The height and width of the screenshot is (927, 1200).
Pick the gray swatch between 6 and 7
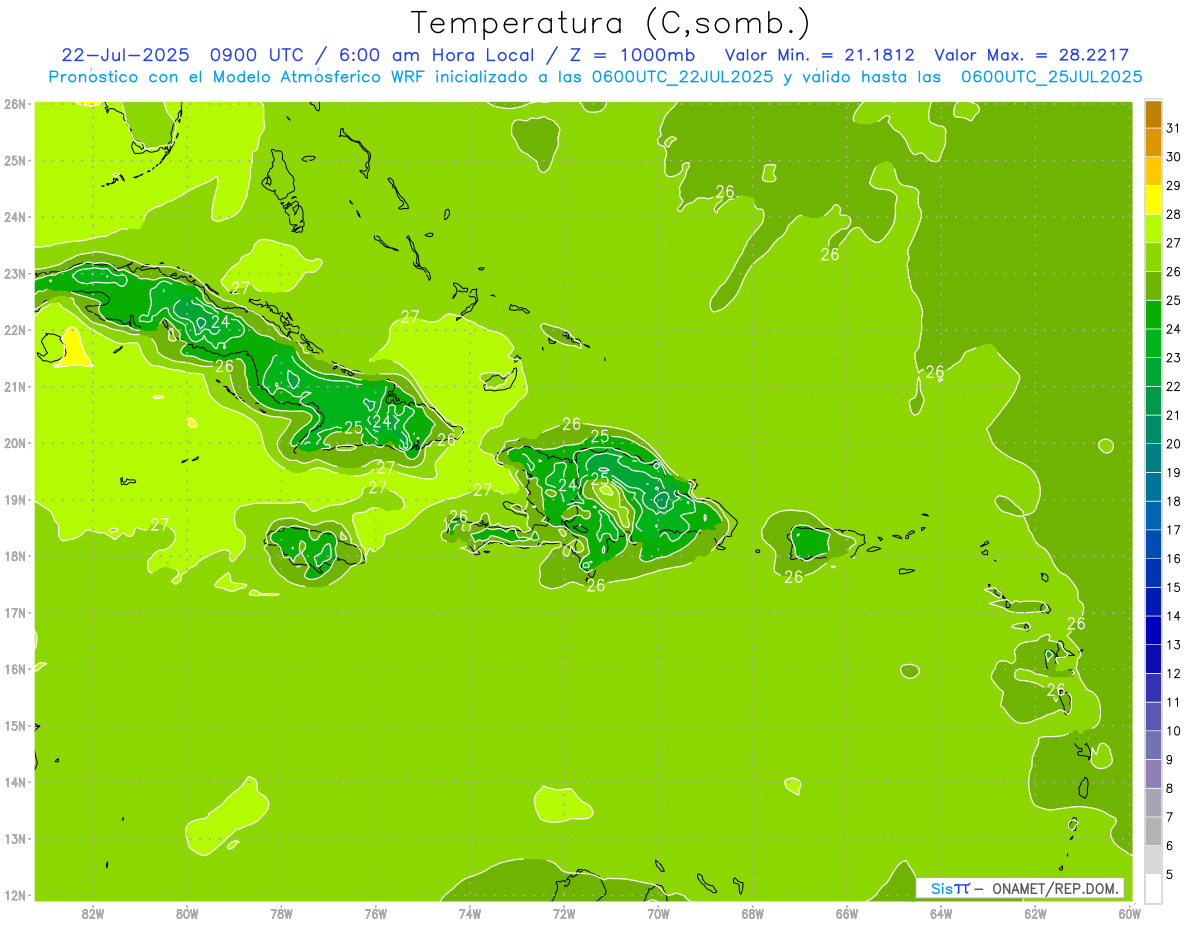[x=1153, y=831]
